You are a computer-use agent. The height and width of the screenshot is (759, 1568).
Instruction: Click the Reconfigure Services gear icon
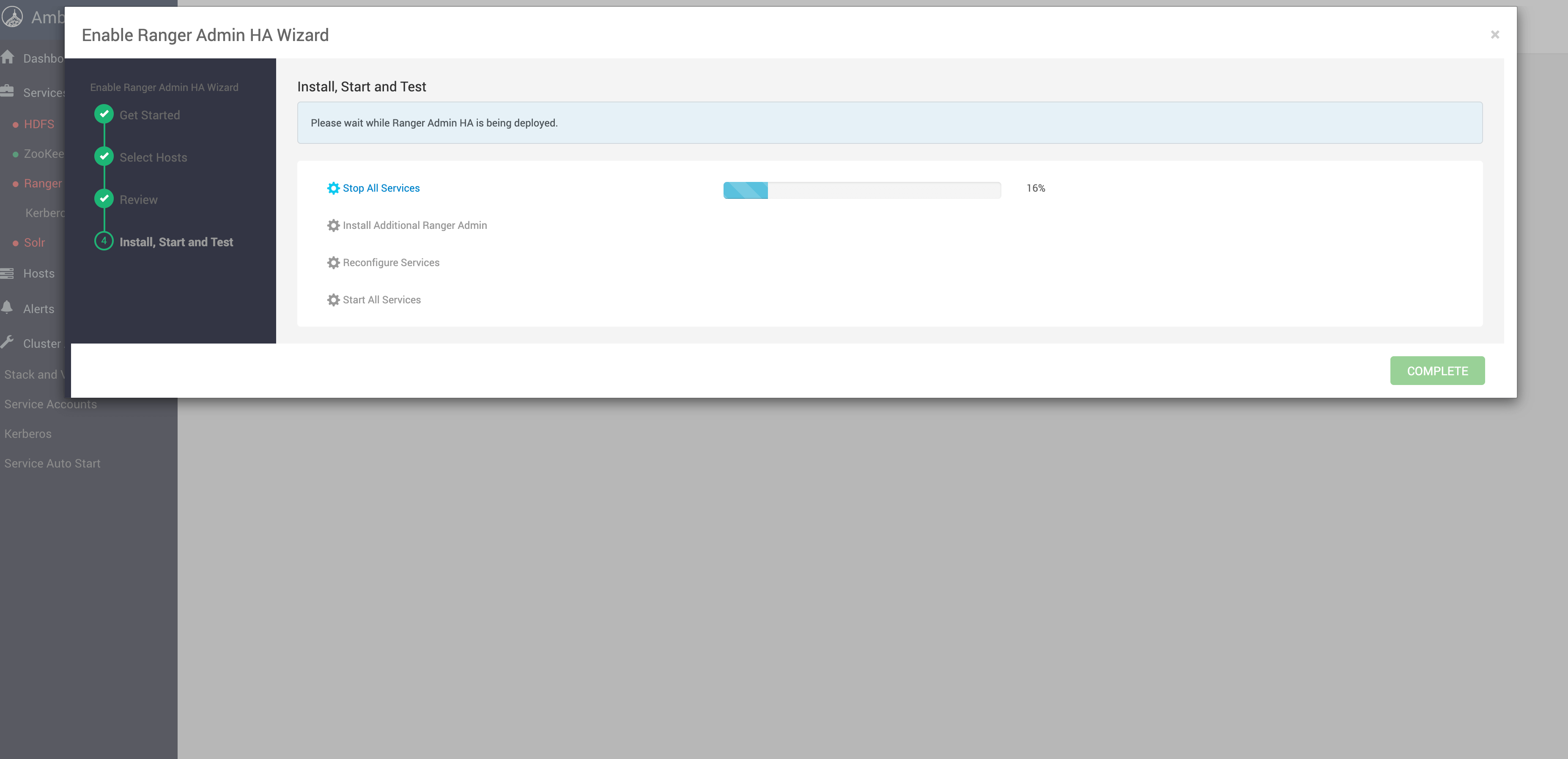point(333,263)
